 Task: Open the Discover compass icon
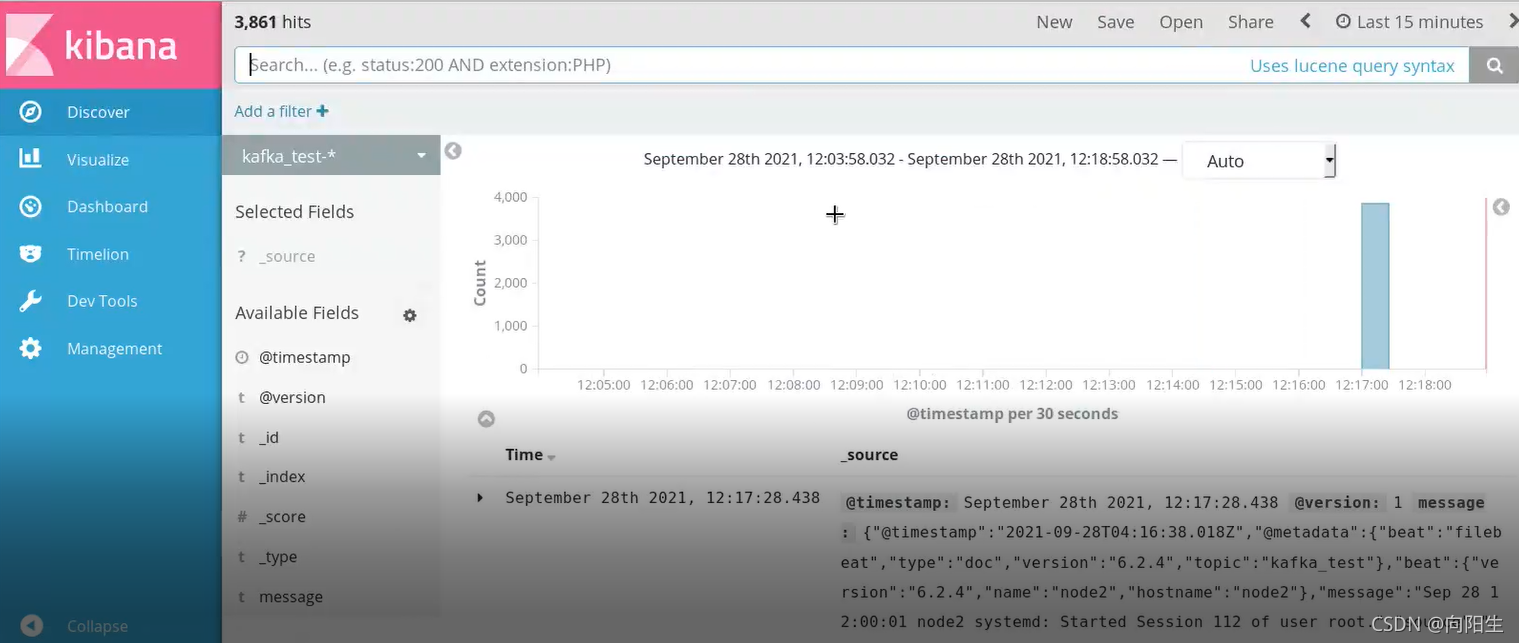pyautogui.click(x=31, y=112)
